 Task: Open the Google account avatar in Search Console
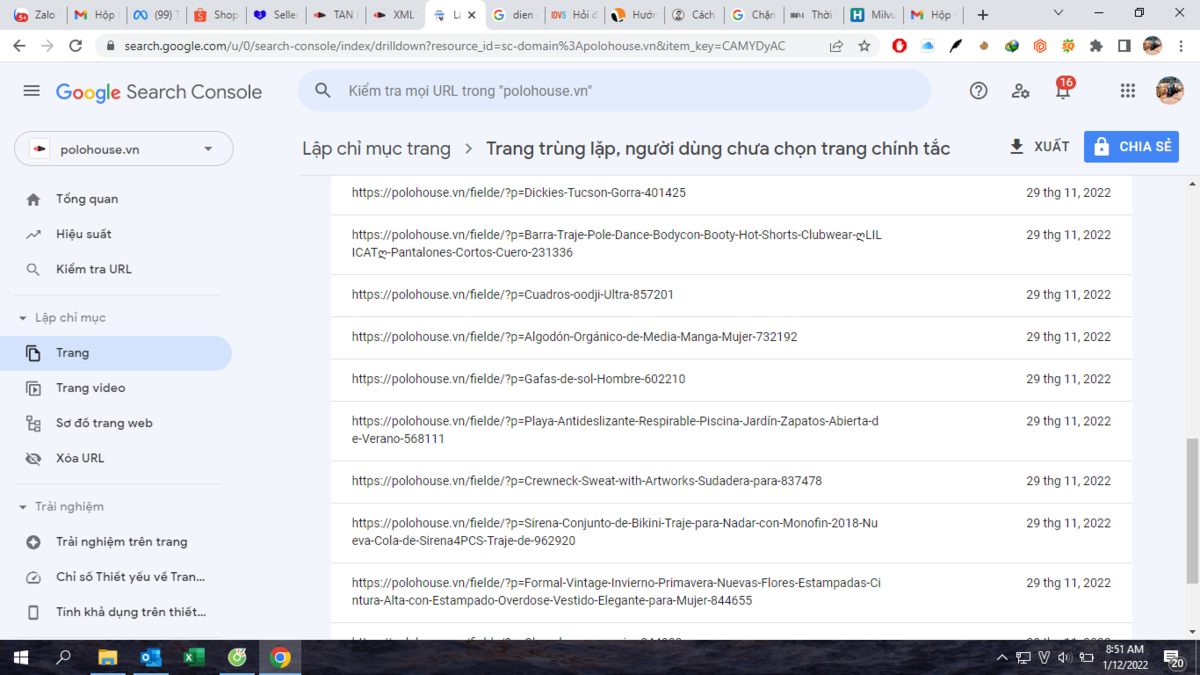click(1169, 91)
